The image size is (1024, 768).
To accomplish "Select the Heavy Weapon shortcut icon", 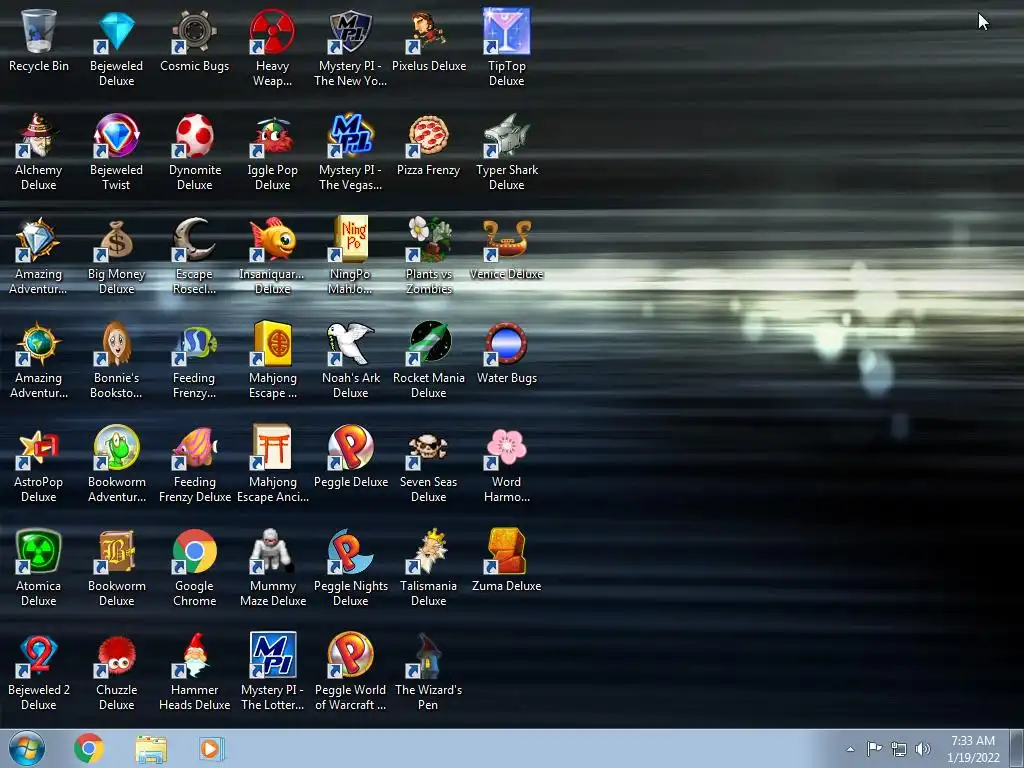I will [272, 31].
